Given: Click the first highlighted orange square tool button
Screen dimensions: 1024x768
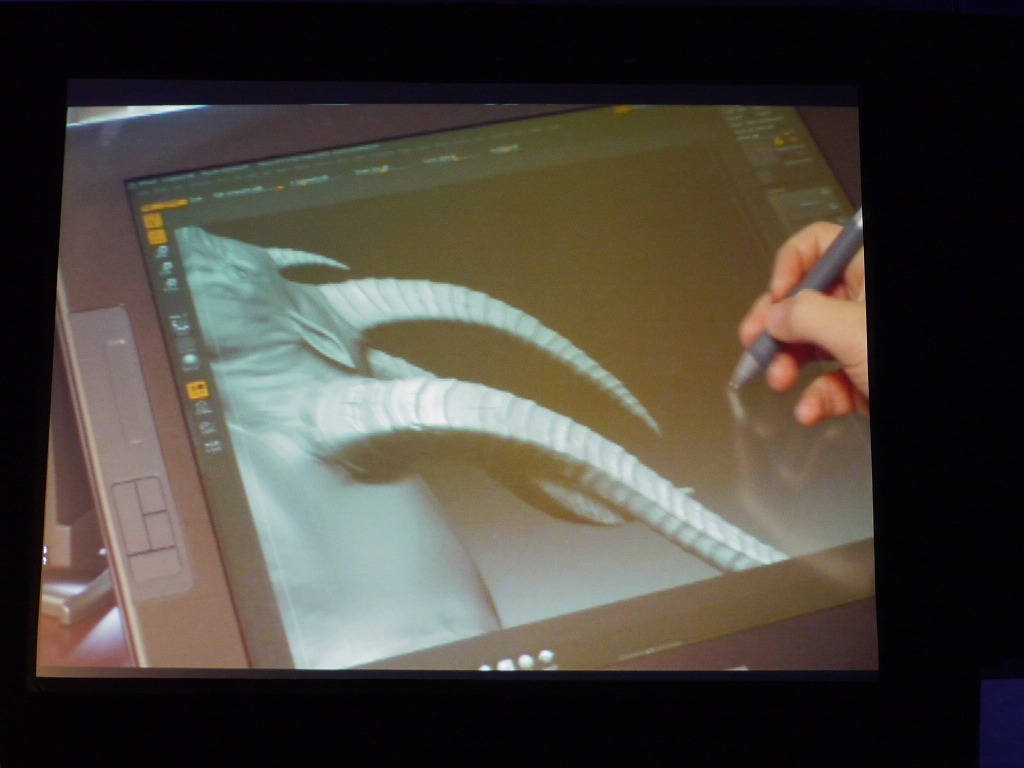Looking at the screenshot, I should click(153, 222).
